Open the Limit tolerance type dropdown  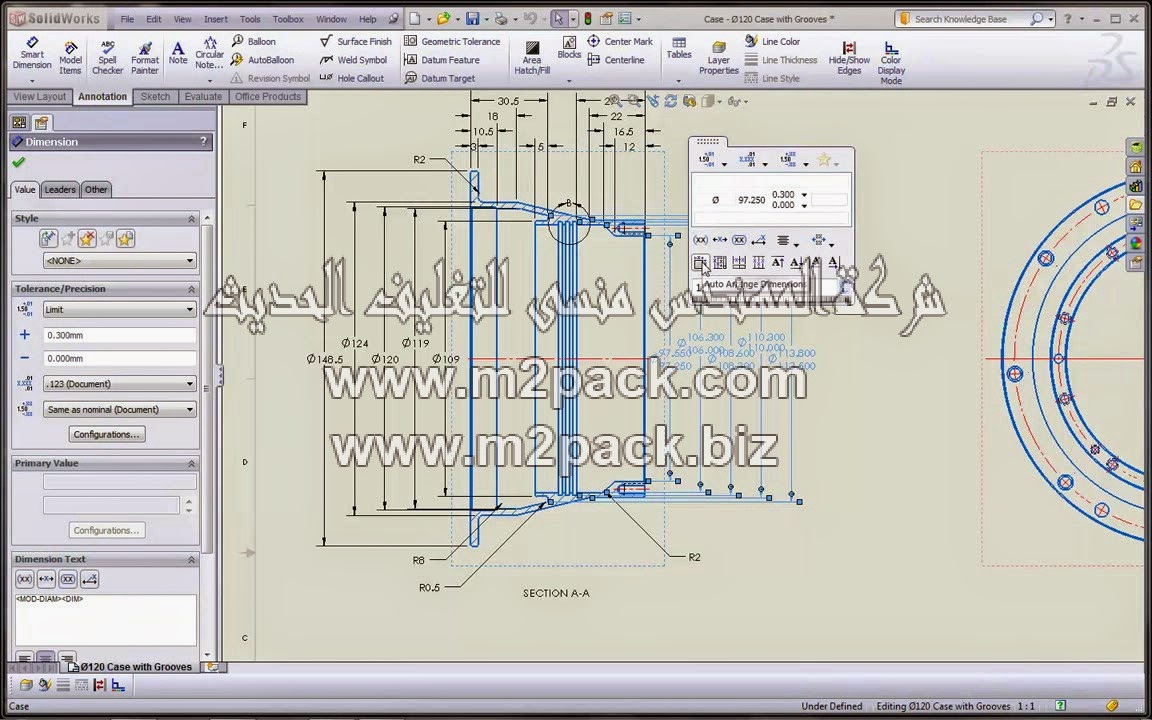pos(119,309)
